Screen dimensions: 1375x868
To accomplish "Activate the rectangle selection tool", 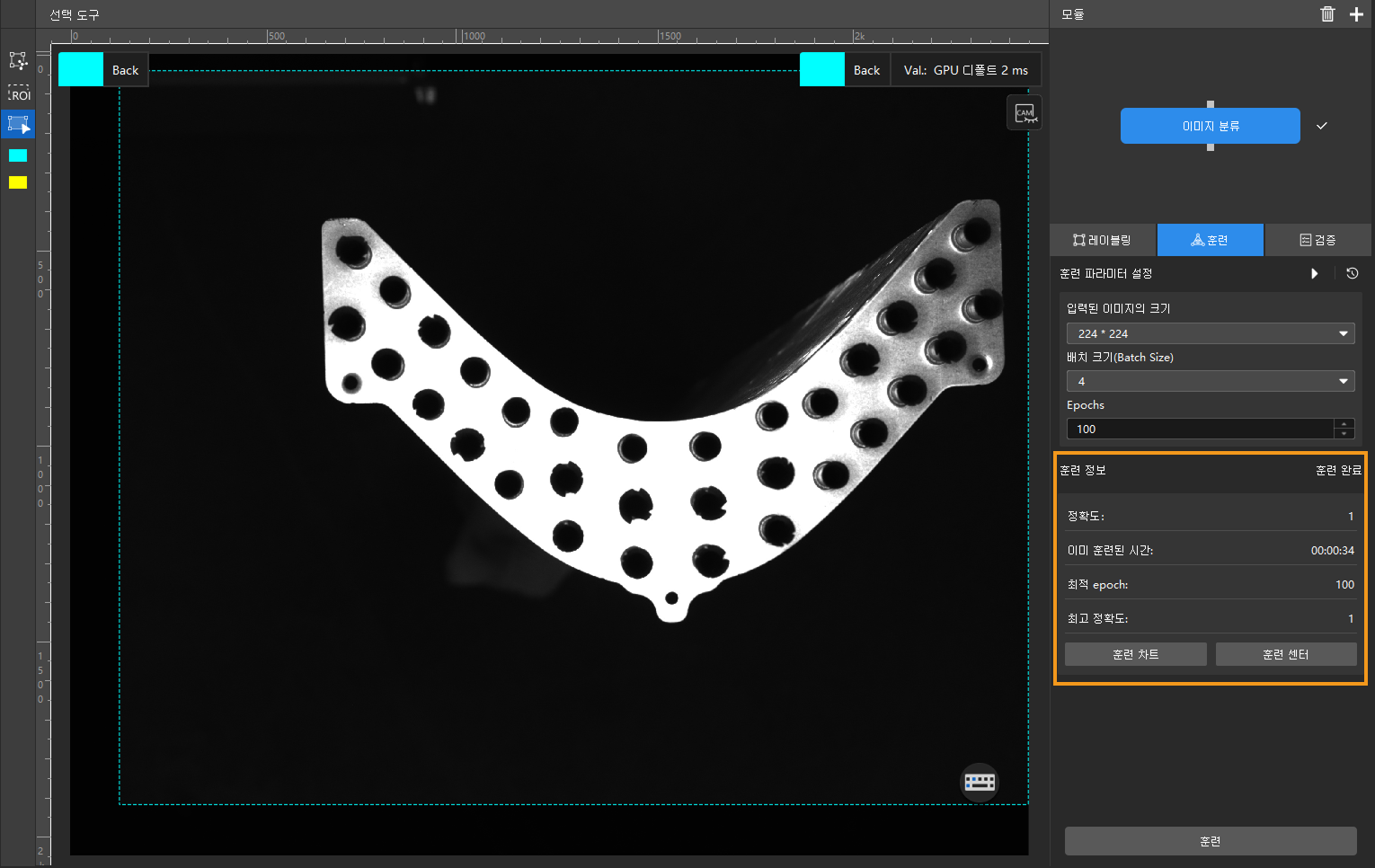I will (18, 124).
